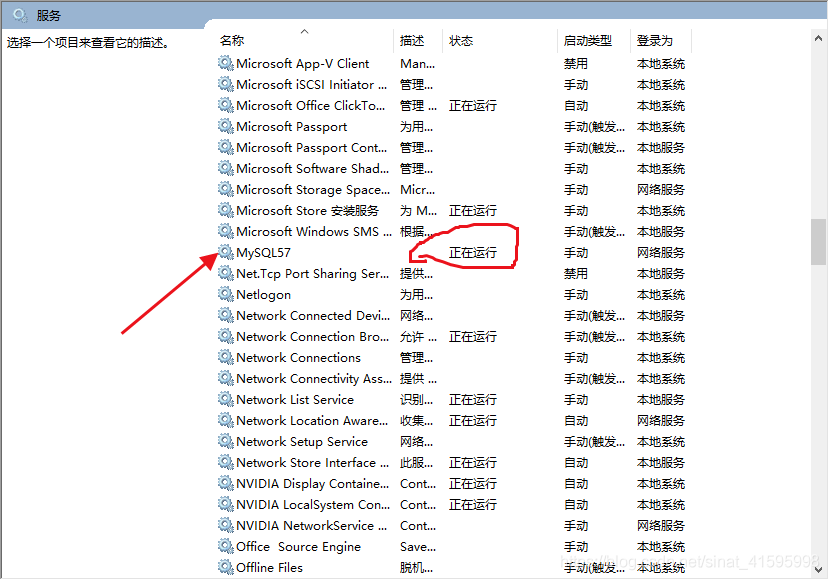The width and height of the screenshot is (829, 580).
Task: Click the scrollbar down arrow
Action: 818,569
